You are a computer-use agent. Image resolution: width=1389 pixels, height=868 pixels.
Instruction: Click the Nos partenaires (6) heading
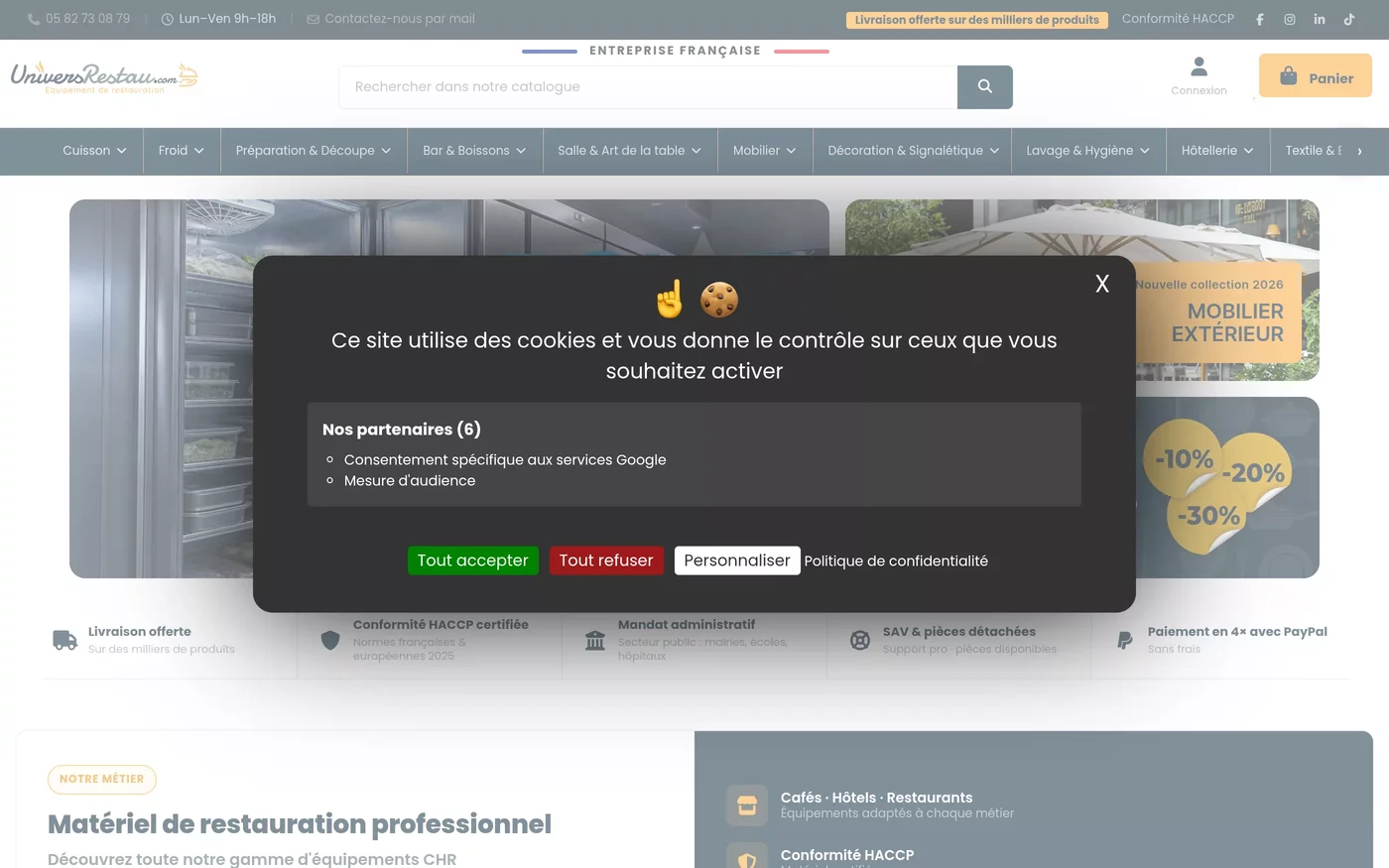tap(402, 430)
